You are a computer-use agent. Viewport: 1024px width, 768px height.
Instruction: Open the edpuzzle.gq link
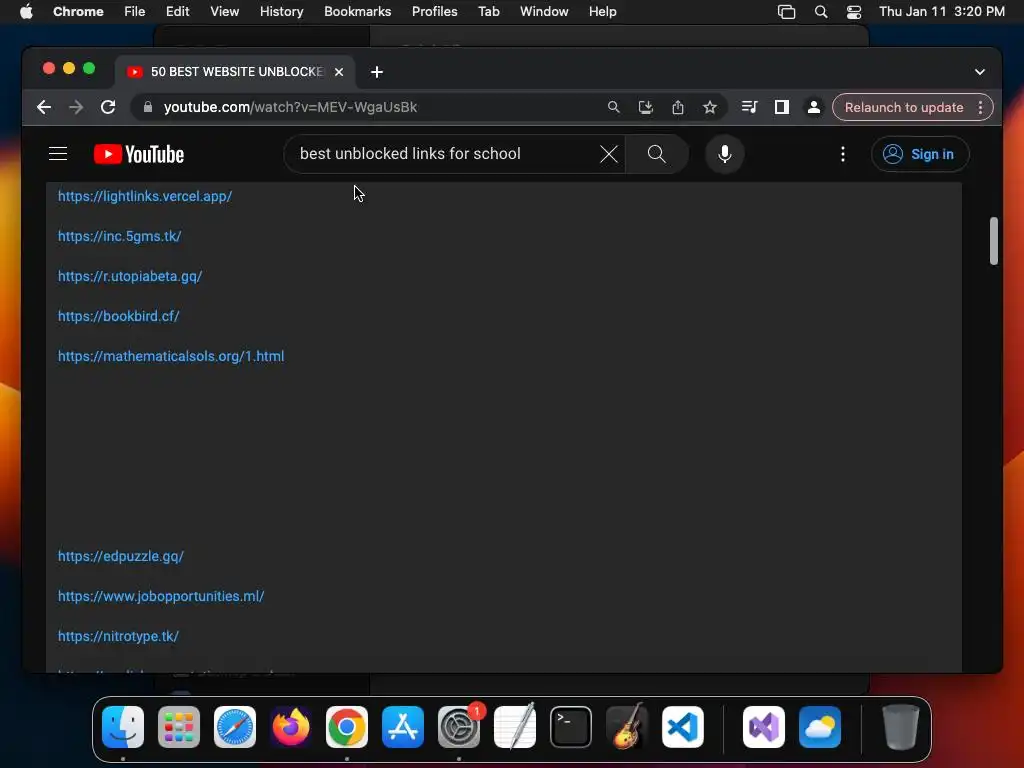pos(121,556)
